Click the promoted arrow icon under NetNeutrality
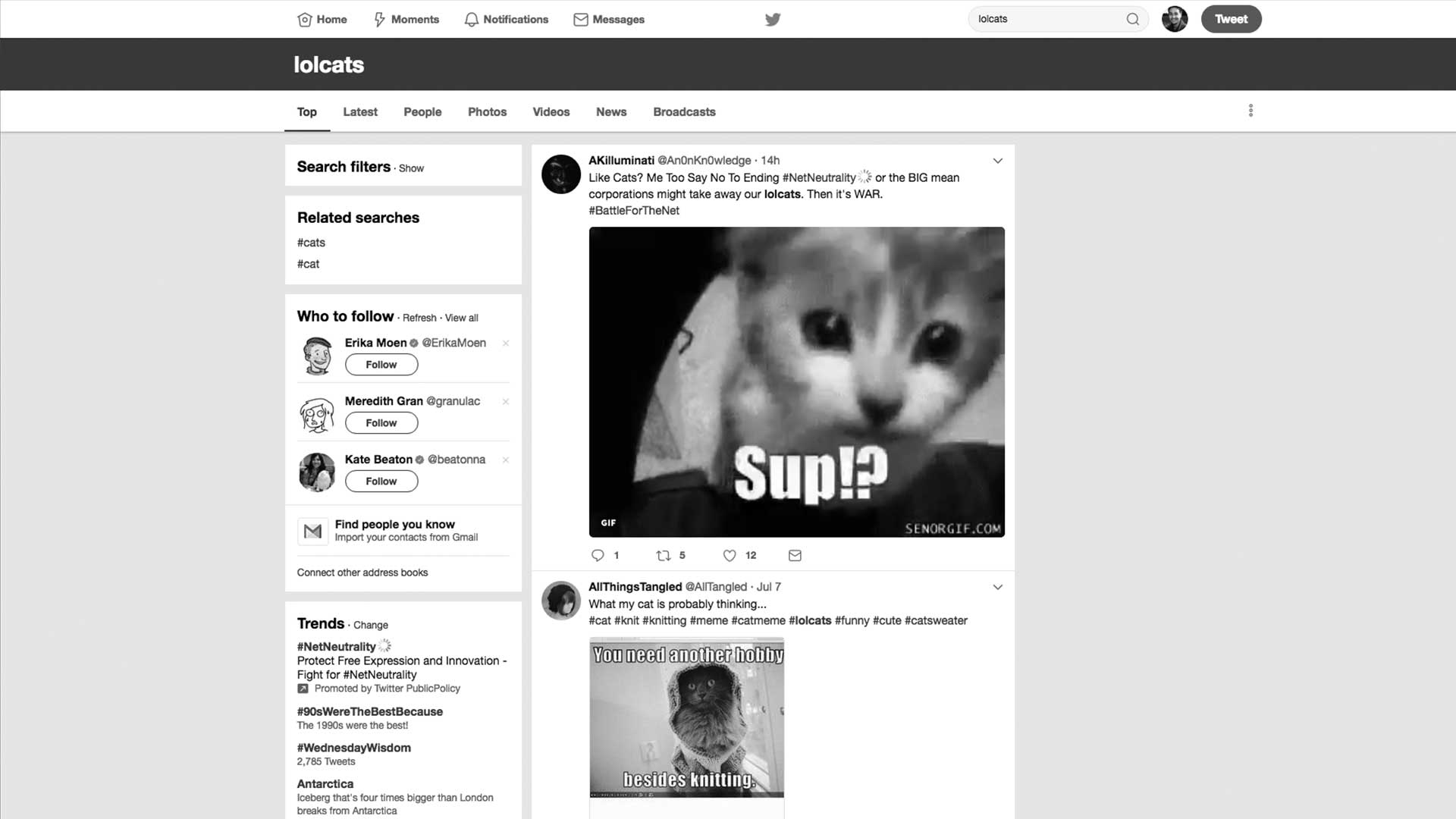Image resolution: width=1456 pixels, height=819 pixels. [303, 689]
